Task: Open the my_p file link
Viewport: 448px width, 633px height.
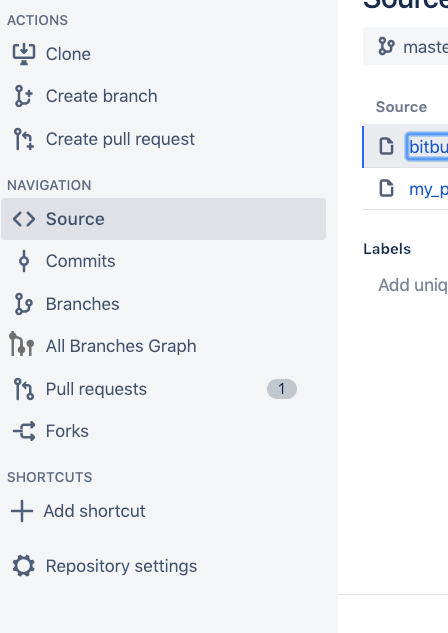Action: coord(428,189)
